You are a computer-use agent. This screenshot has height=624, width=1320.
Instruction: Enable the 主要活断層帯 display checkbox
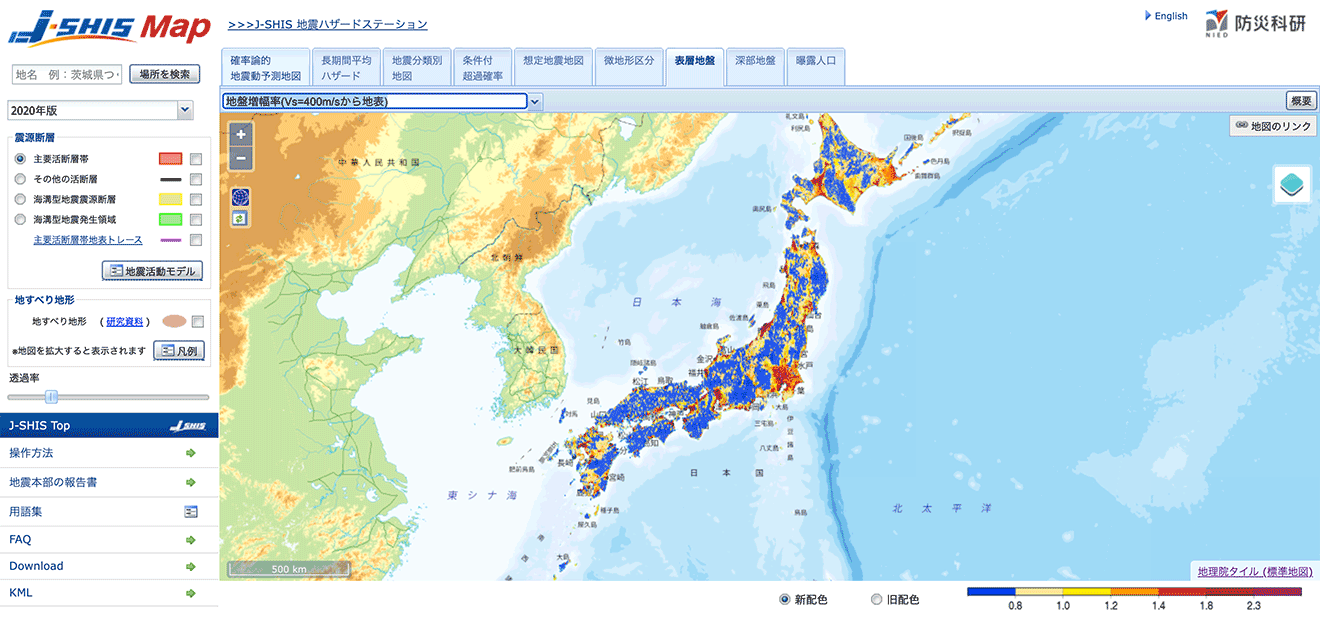[x=197, y=159]
